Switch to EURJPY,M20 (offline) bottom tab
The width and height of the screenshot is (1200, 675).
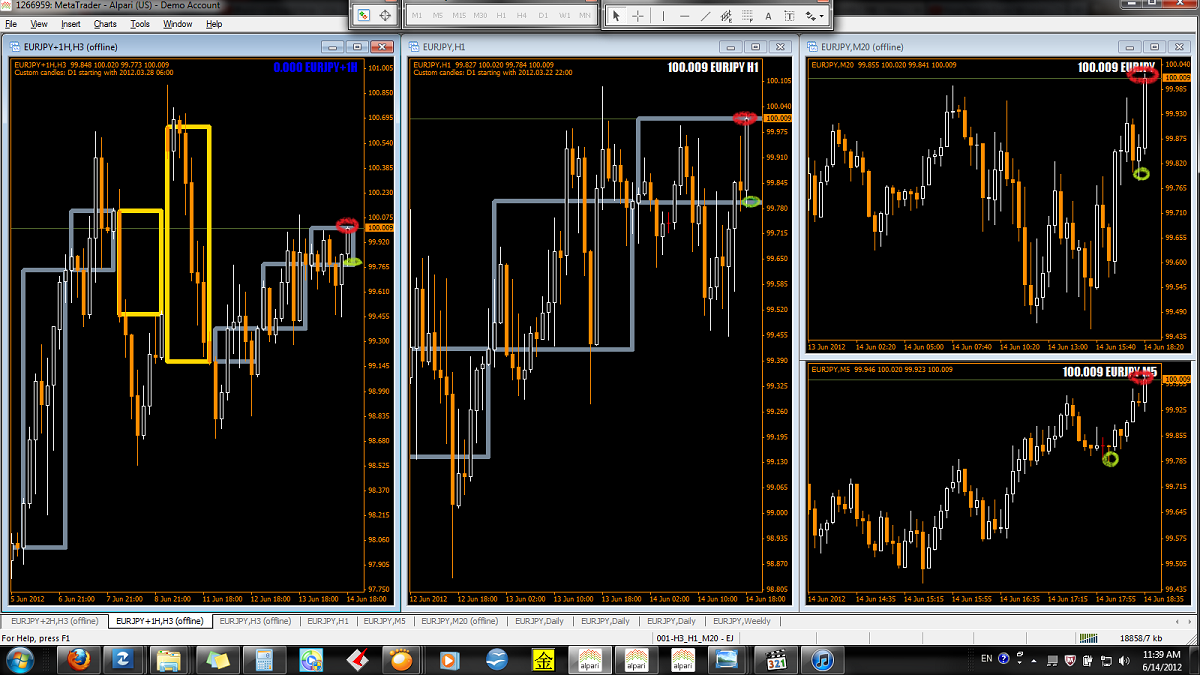tap(460, 621)
